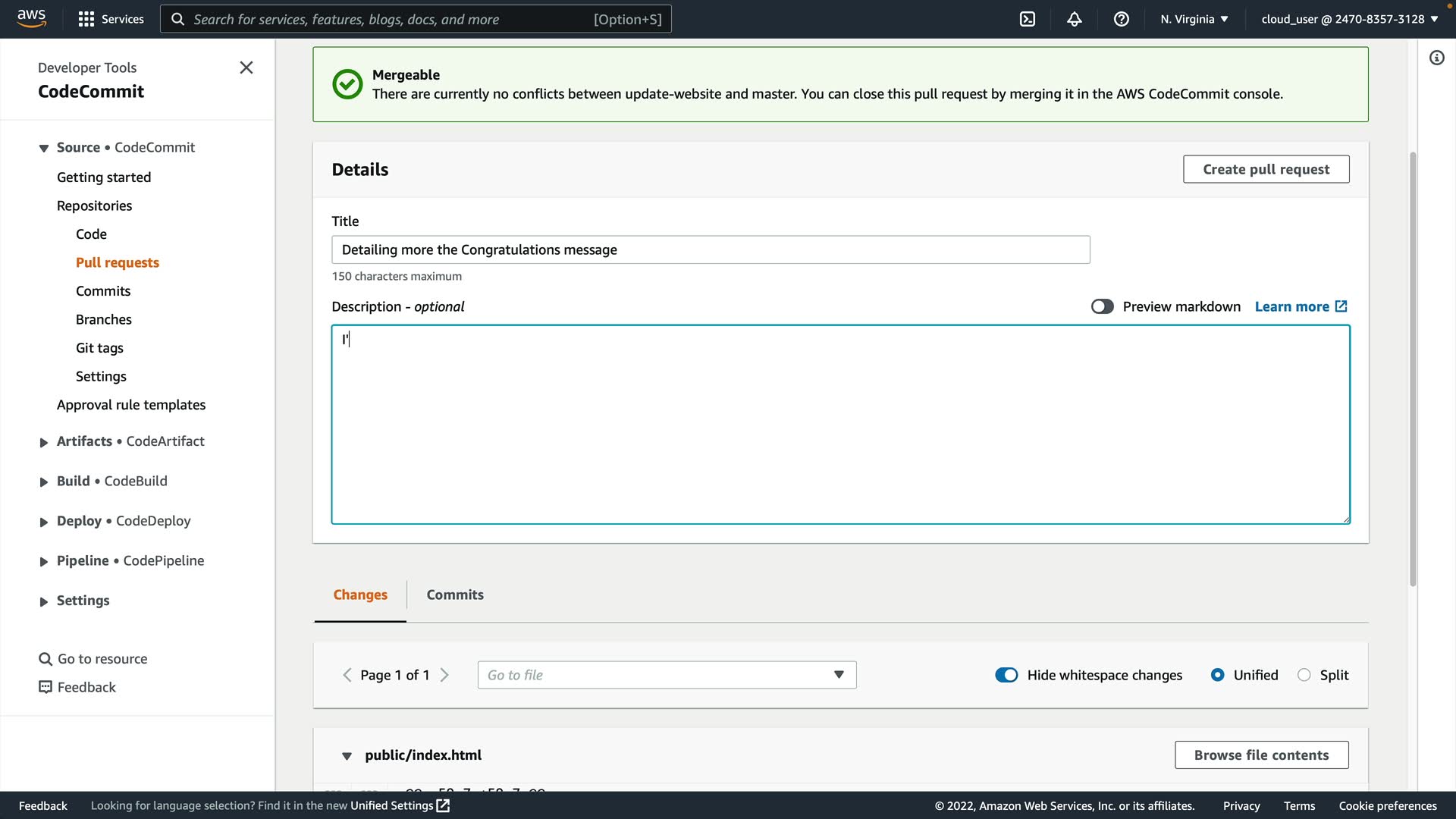Image resolution: width=1456 pixels, height=819 pixels.
Task: Select the Split view radio button
Action: click(1304, 675)
